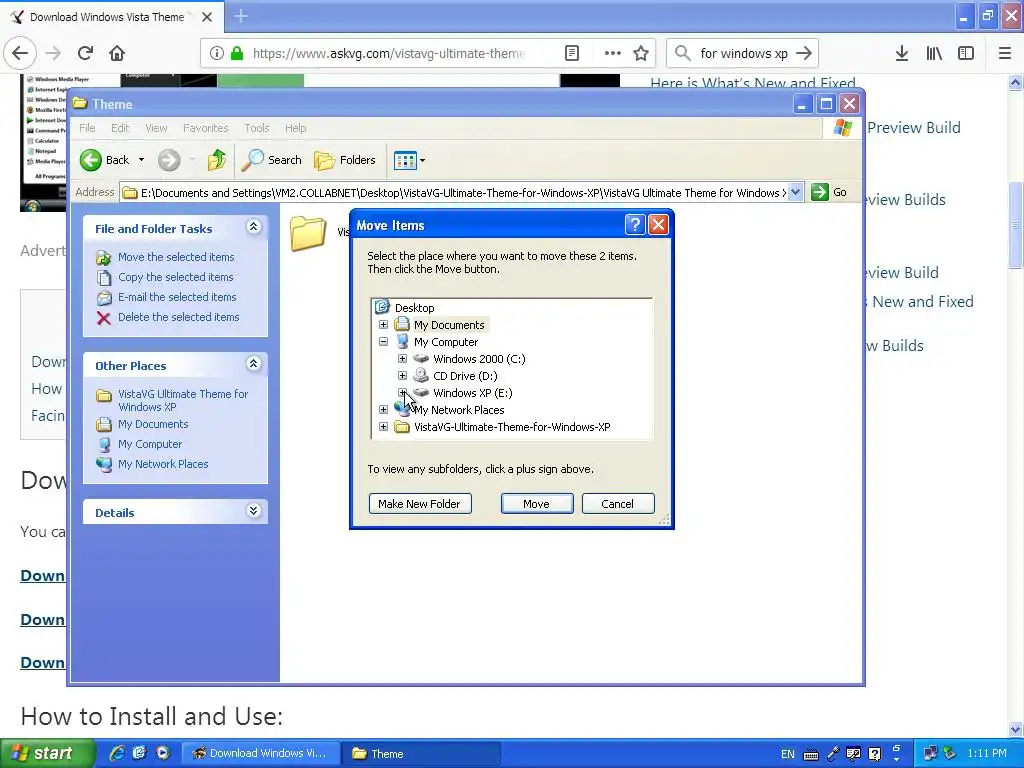Click the Firefox back arrow button

(20, 54)
